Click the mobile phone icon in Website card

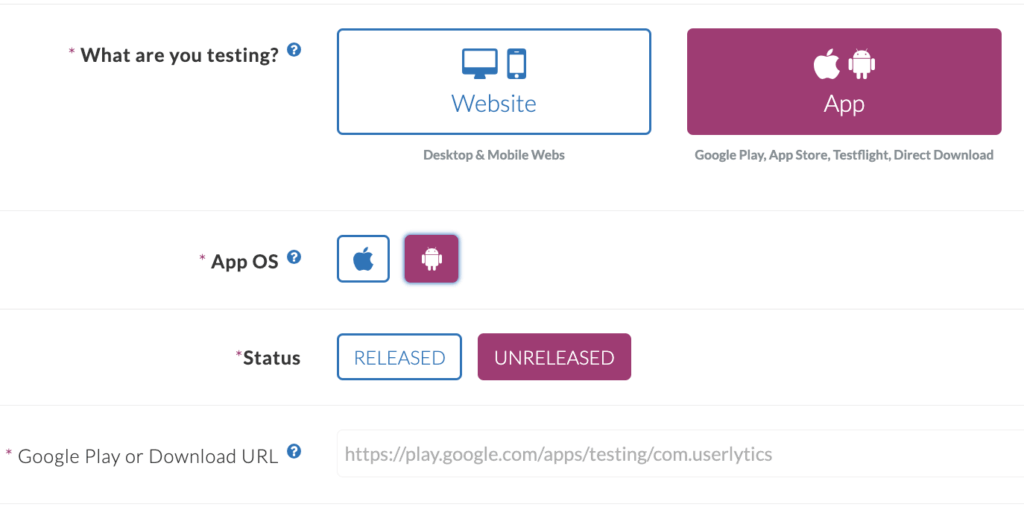517,63
